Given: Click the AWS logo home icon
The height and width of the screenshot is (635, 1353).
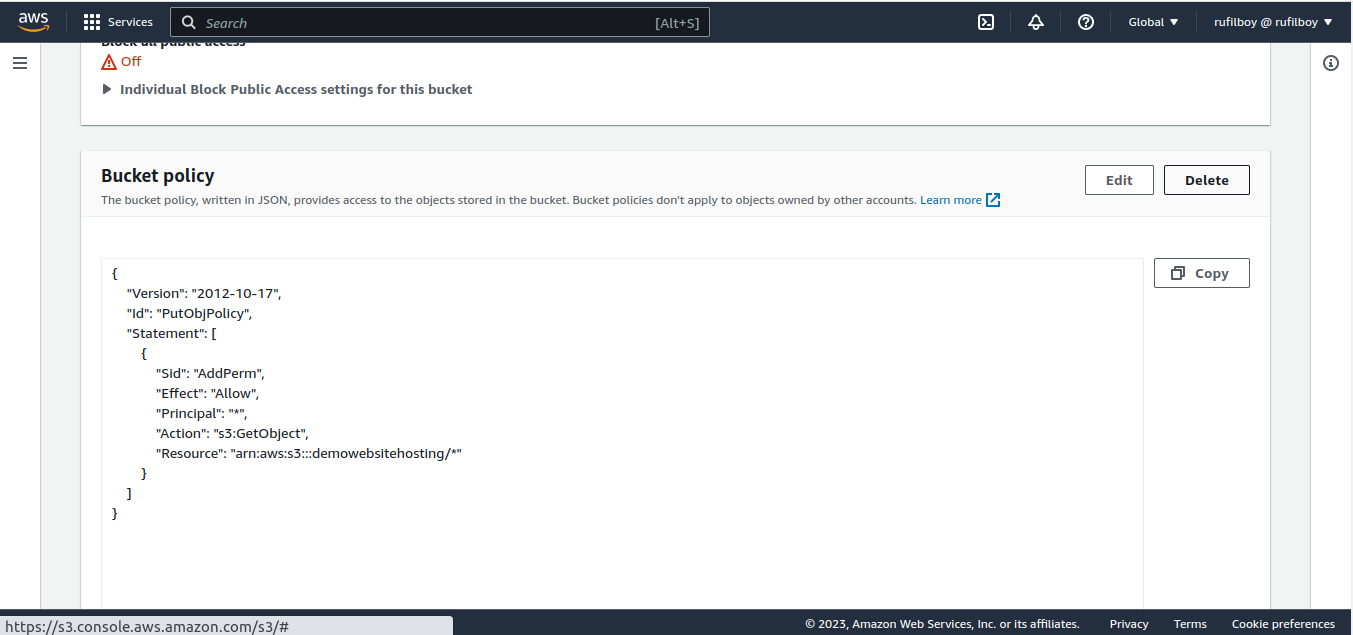Looking at the screenshot, I should pyautogui.click(x=34, y=22).
